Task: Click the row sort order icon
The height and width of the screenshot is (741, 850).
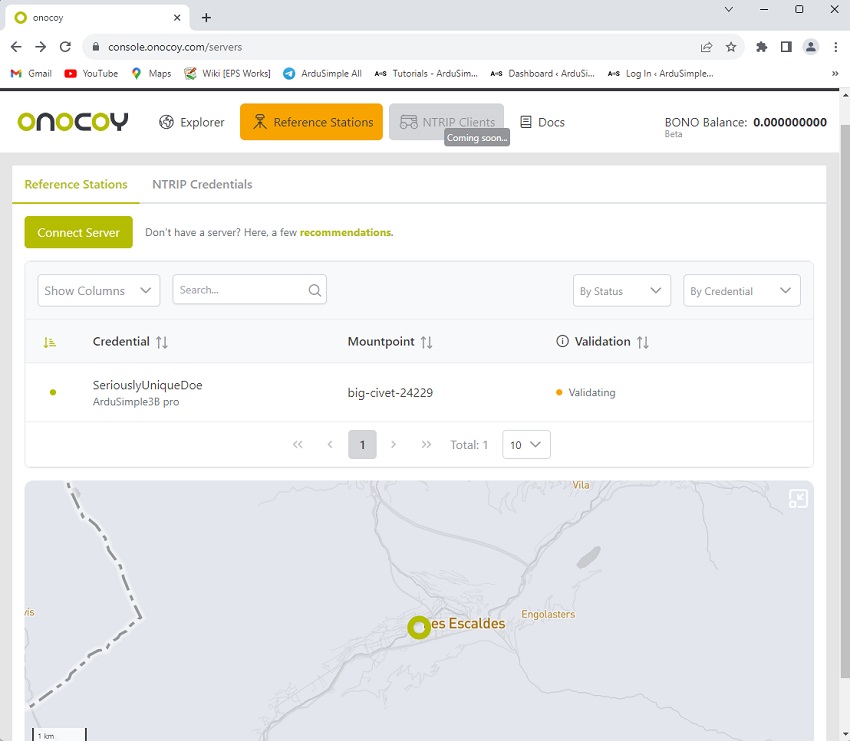Action: pyautogui.click(x=50, y=342)
